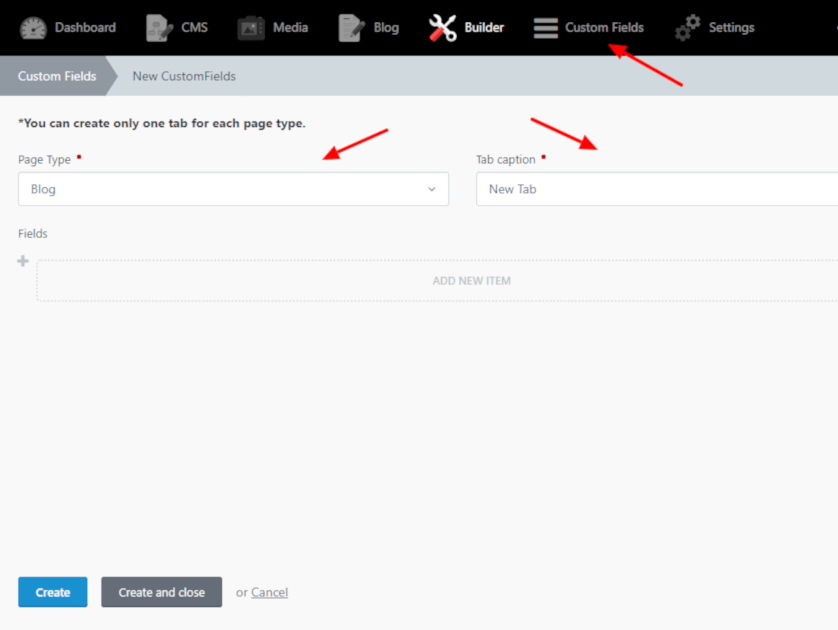Click the plus icon under Fields
The width and height of the screenshot is (838, 630).
22,261
